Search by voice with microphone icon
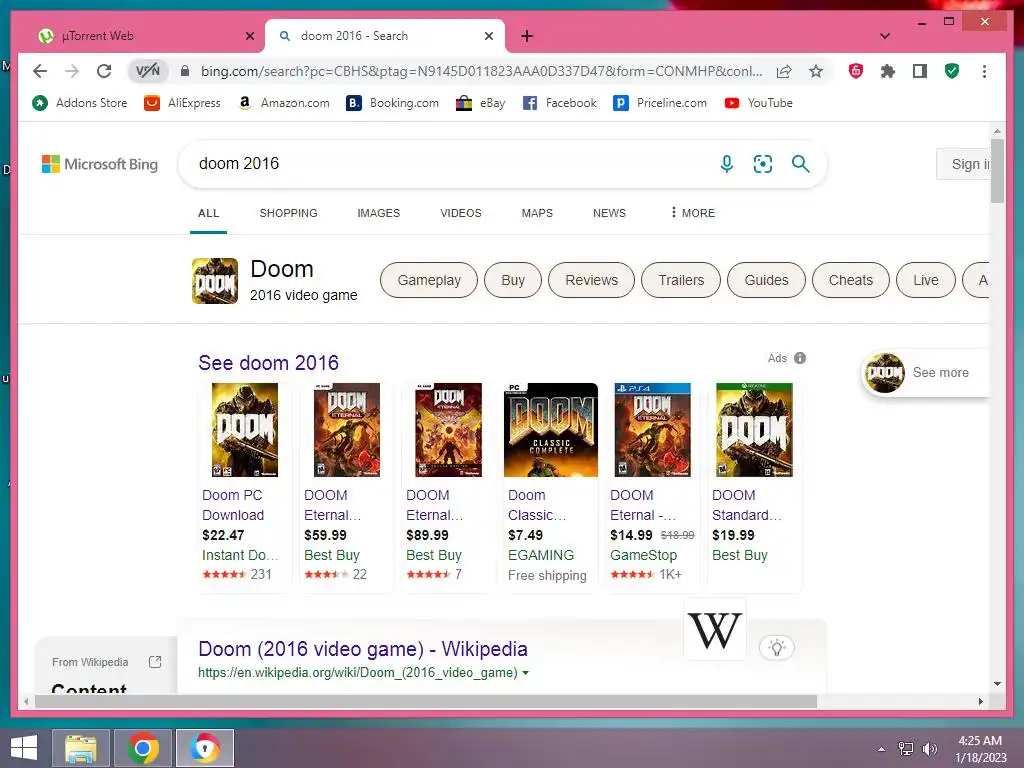 coord(726,164)
